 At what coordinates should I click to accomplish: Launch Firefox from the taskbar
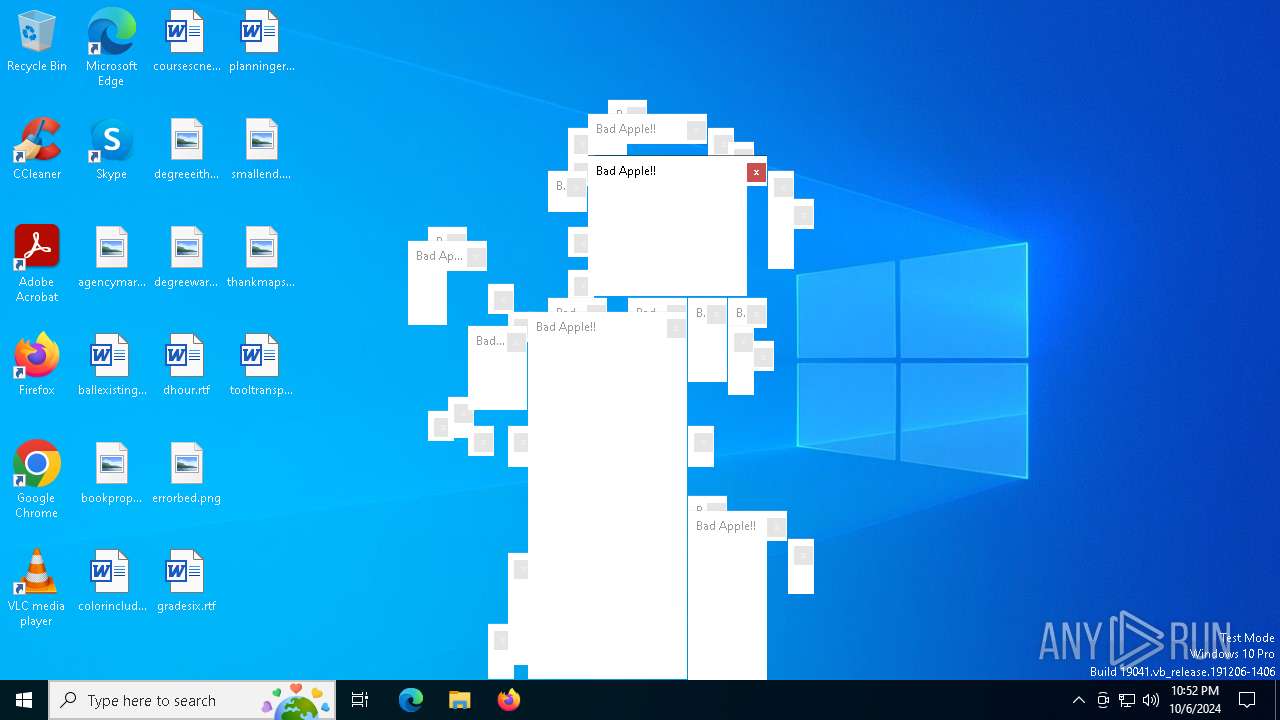click(x=509, y=700)
